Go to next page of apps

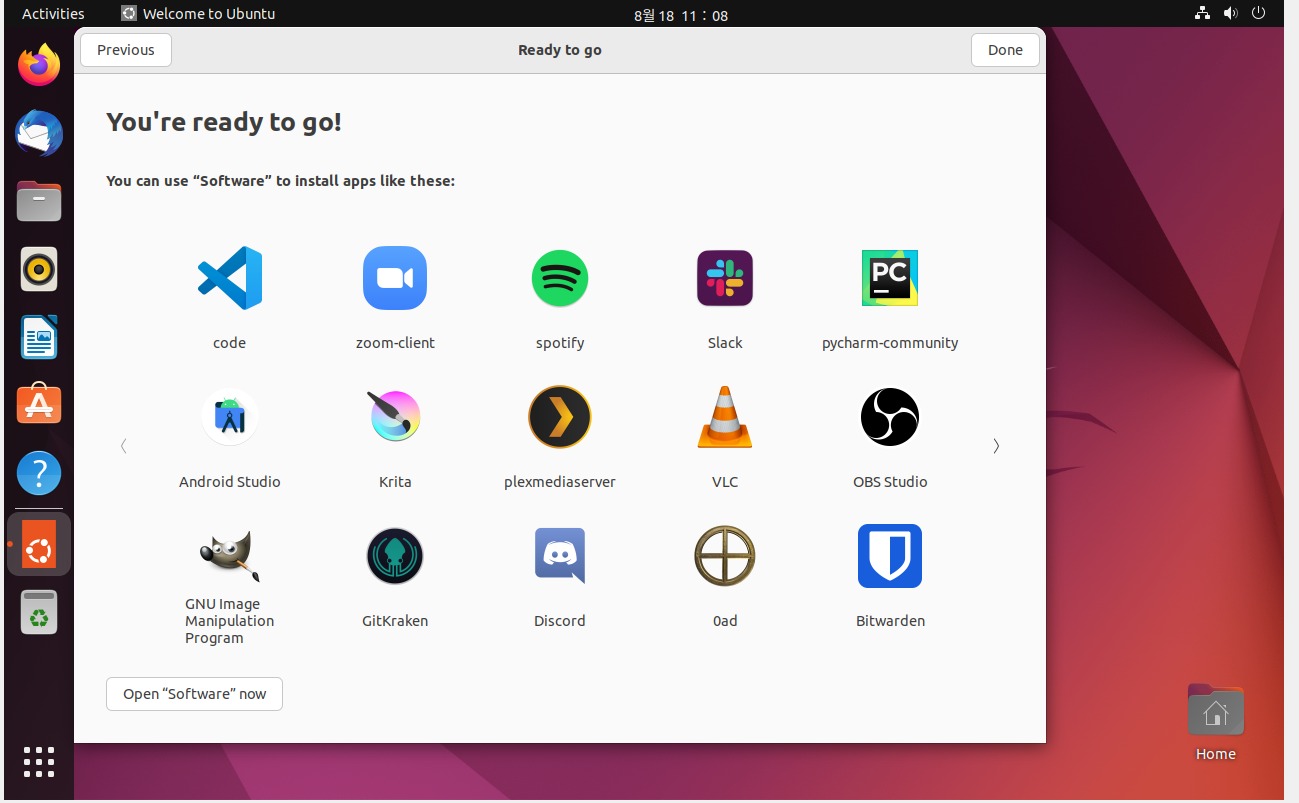(996, 446)
